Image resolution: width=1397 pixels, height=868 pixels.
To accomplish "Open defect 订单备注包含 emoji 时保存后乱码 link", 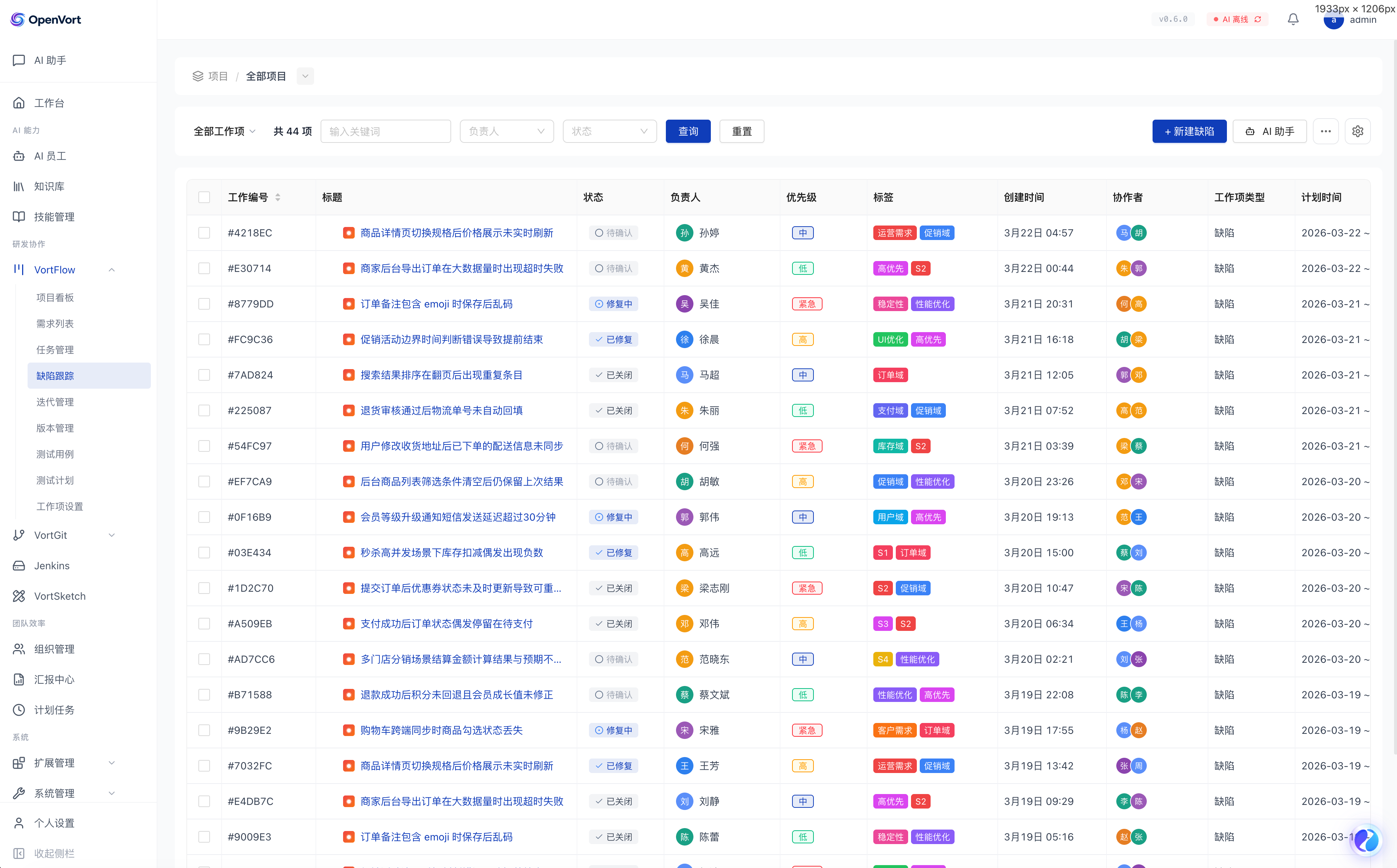I will 436,304.
